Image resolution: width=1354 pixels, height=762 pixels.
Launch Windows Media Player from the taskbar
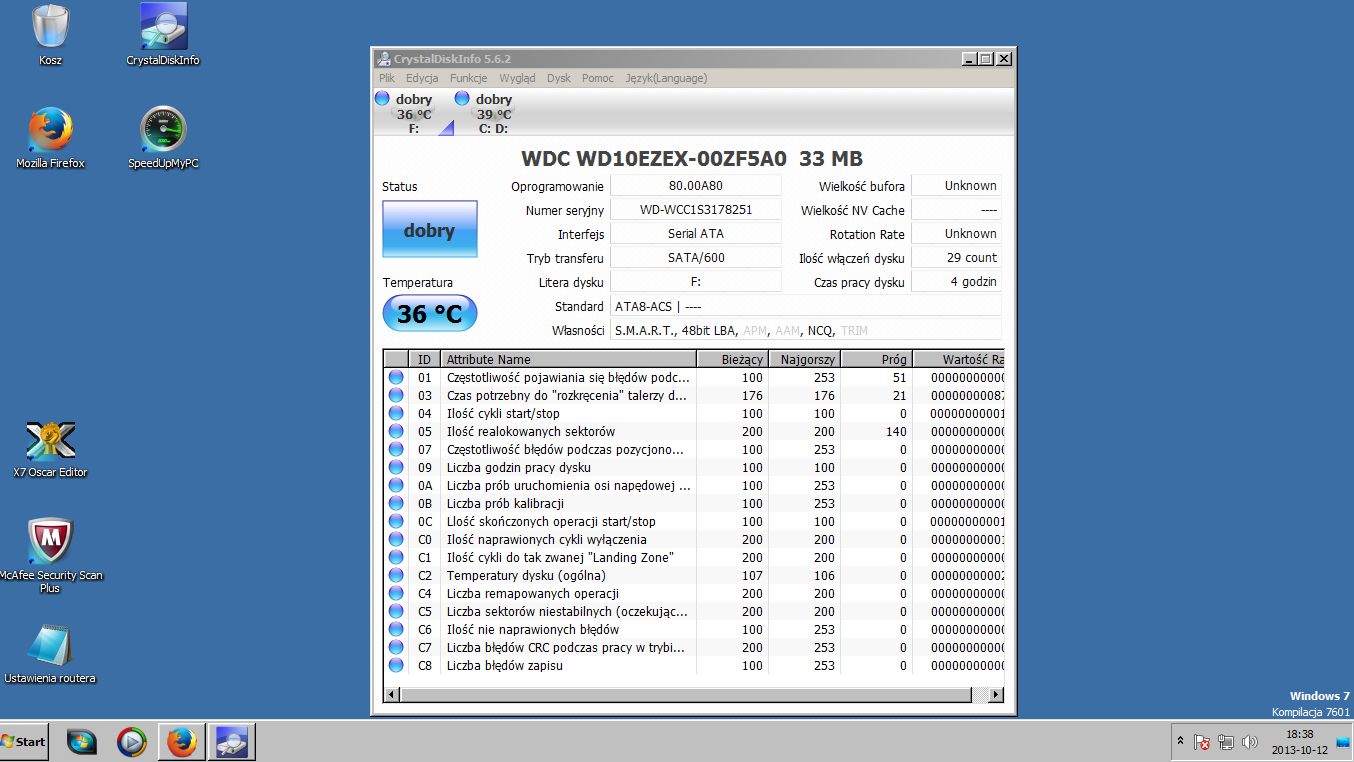pyautogui.click(x=131, y=742)
